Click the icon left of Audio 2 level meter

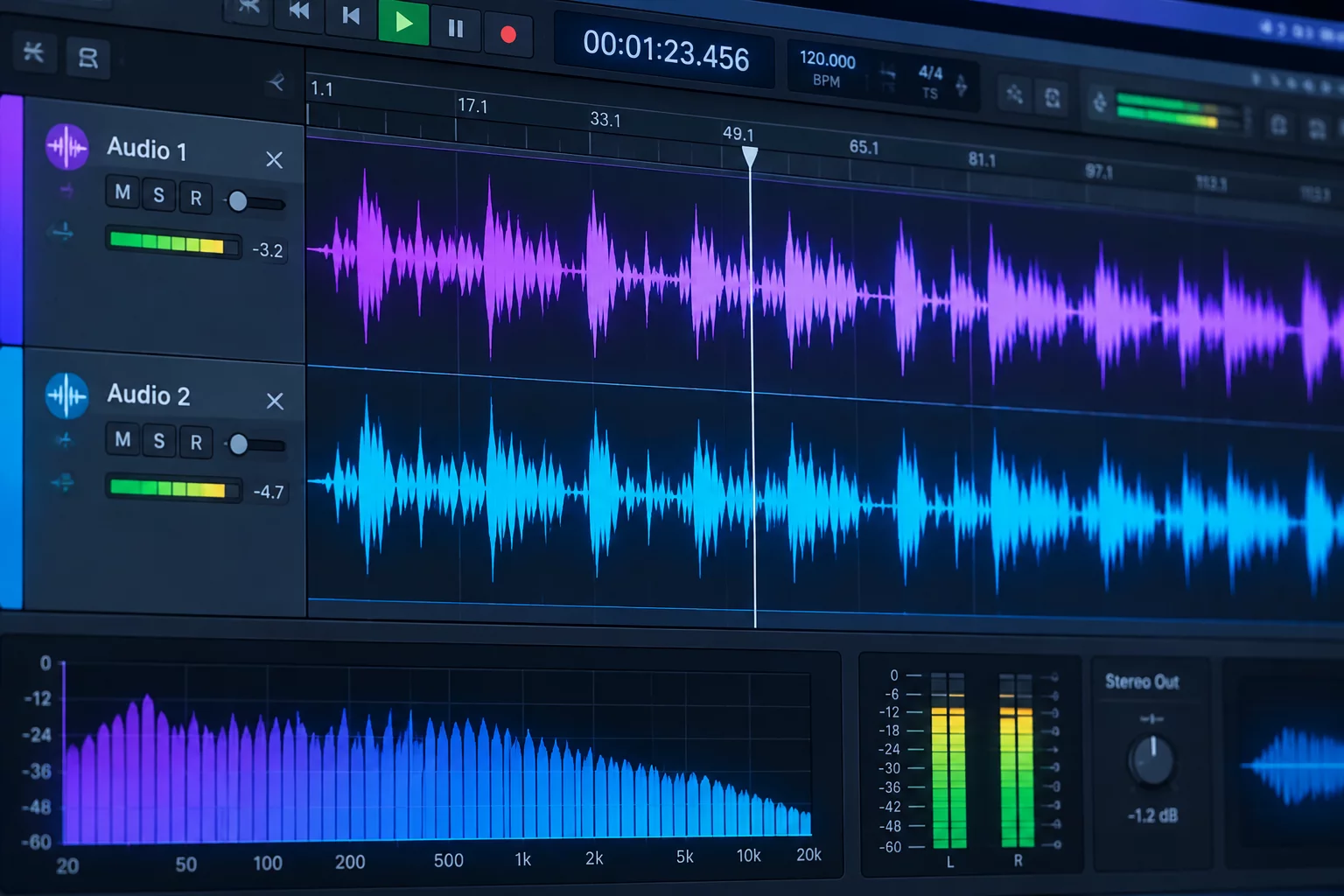pos(62,481)
